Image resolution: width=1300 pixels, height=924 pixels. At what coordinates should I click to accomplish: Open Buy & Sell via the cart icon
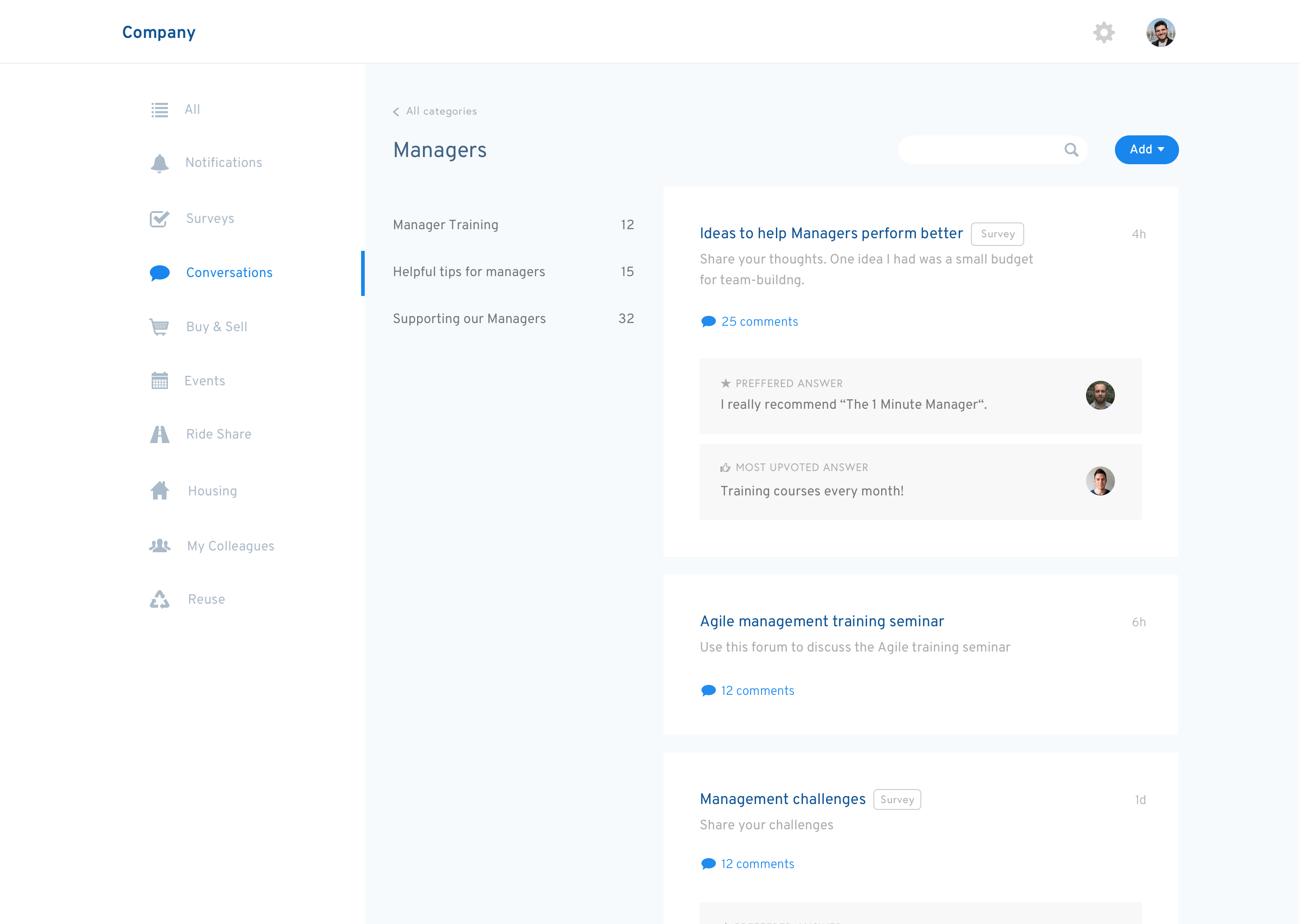coord(159,327)
